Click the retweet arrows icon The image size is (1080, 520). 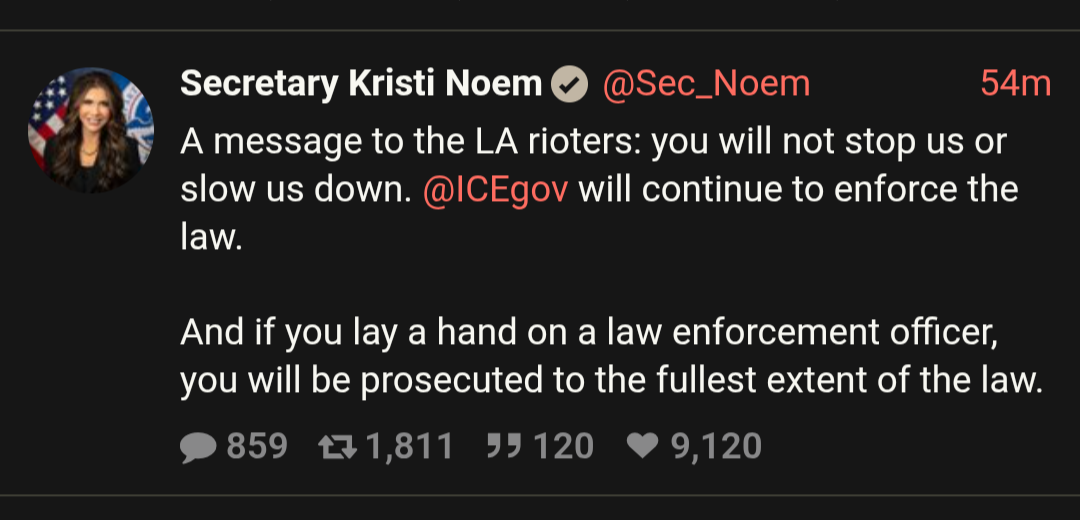338,446
